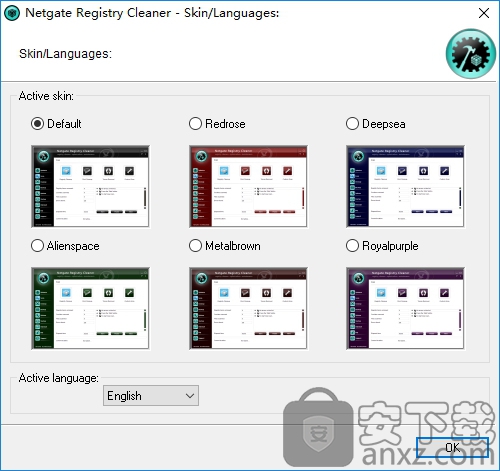Open the Active language dropdown
Image resolution: width=500 pixels, height=471 pixels.
point(151,396)
